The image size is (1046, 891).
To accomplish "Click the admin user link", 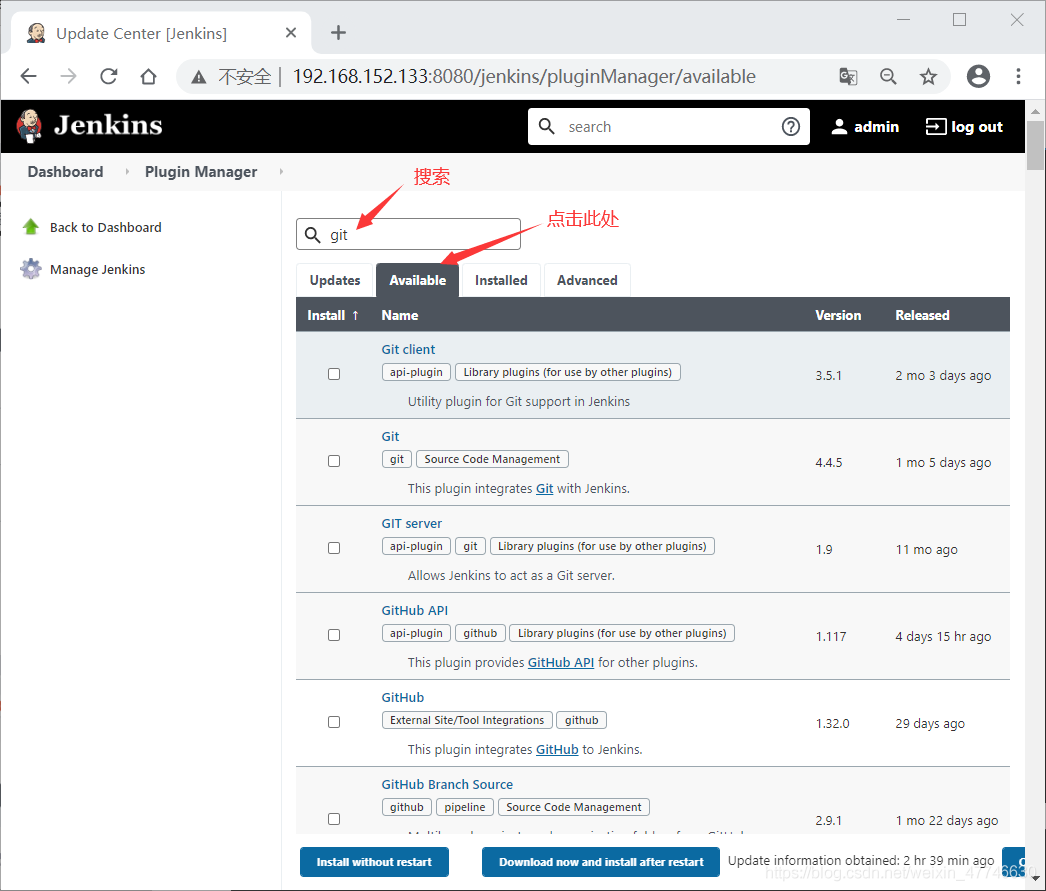I will click(876, 127).
